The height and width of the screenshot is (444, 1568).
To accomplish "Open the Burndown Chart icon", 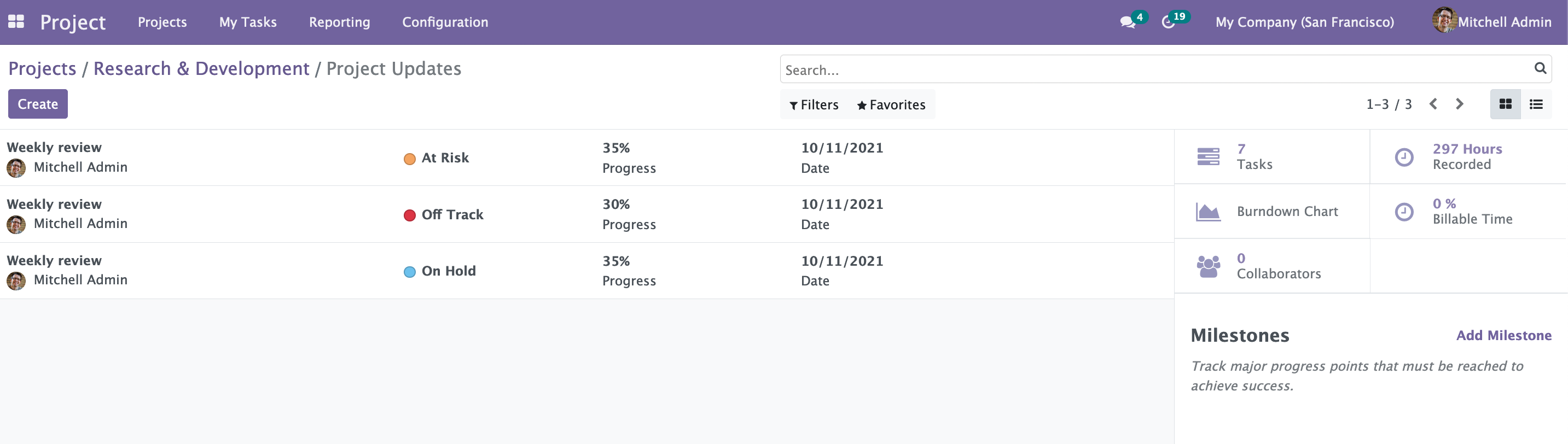I will (x=1207, y=212).
